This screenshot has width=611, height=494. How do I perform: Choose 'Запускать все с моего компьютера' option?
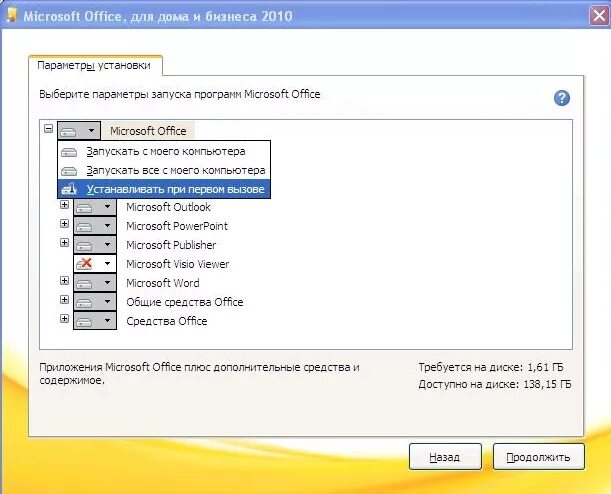pos(164,170)
